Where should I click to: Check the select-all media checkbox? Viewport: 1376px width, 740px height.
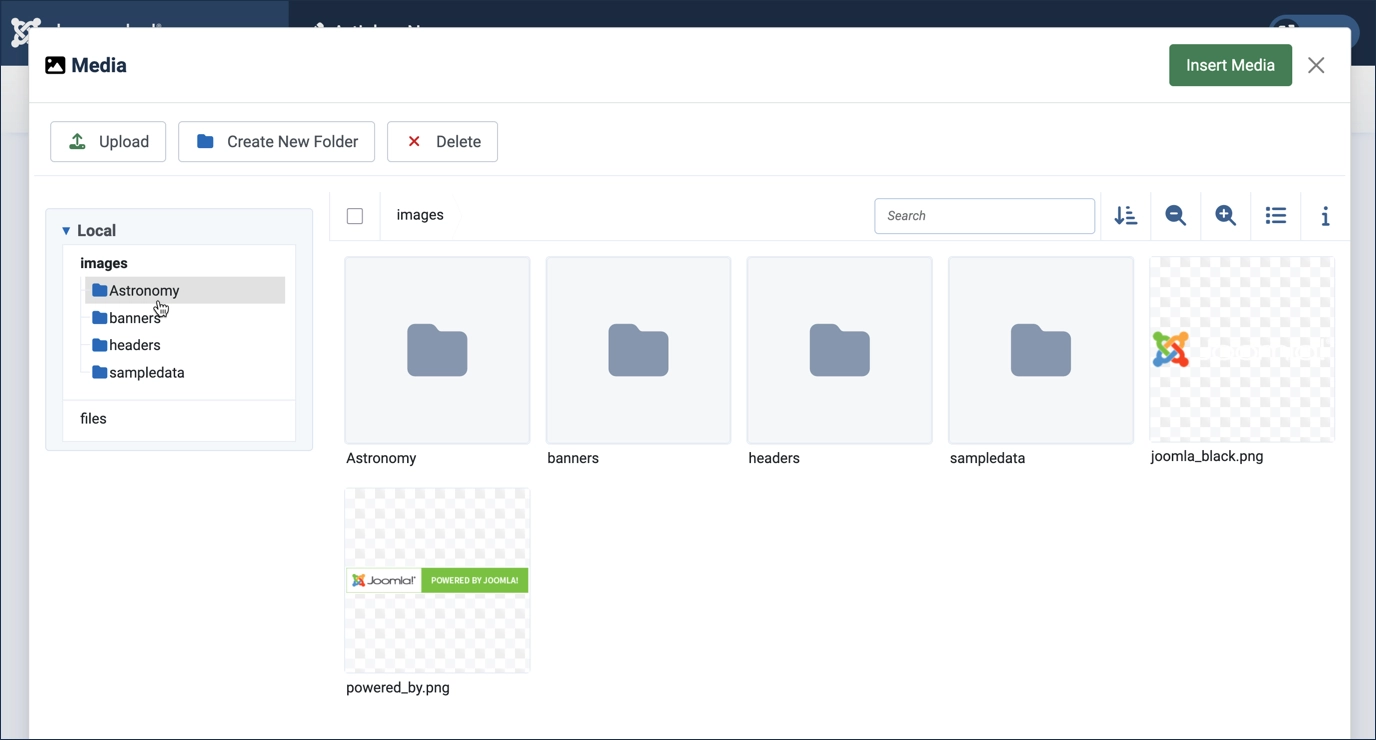coord(355,215)
